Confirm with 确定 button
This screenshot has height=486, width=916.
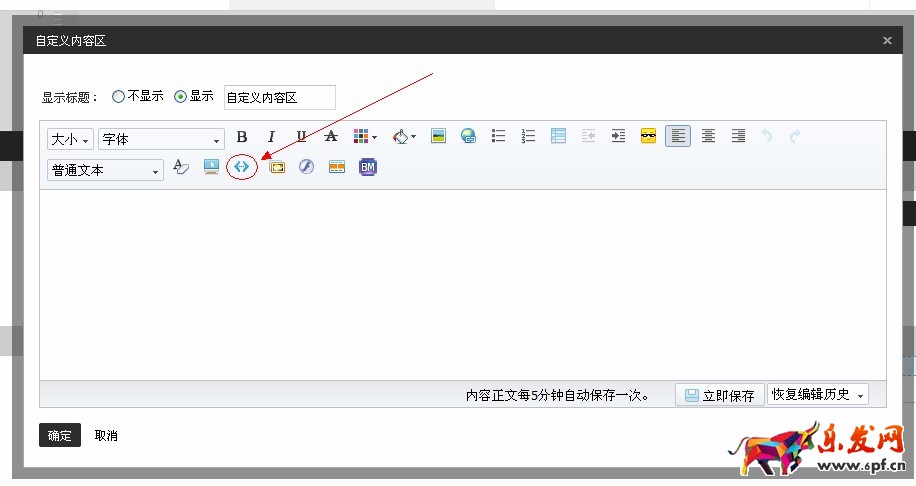60,435
